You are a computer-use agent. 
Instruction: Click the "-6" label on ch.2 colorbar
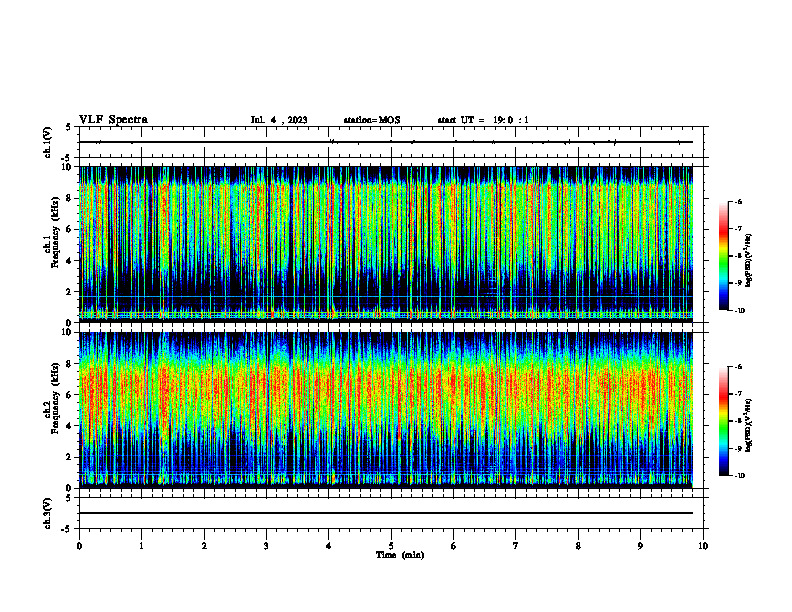click(x=738, y=367)
